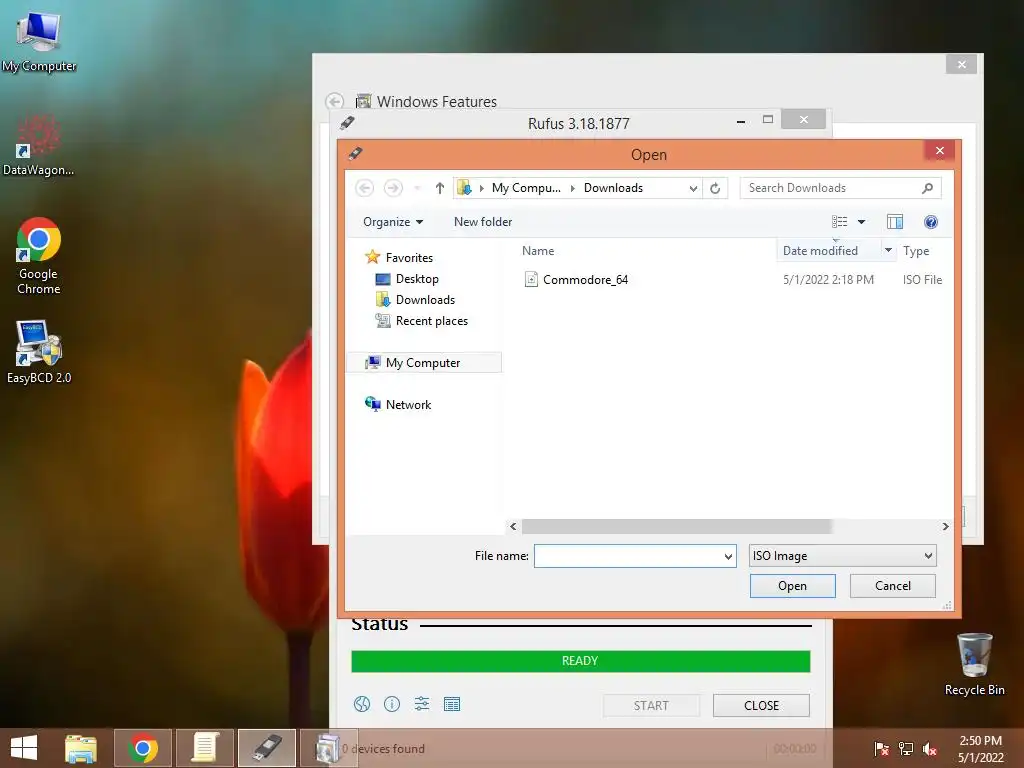Open Rufus About info icon
The width and height of the screenshot is (1024, 768).
(x=392, y=704)
